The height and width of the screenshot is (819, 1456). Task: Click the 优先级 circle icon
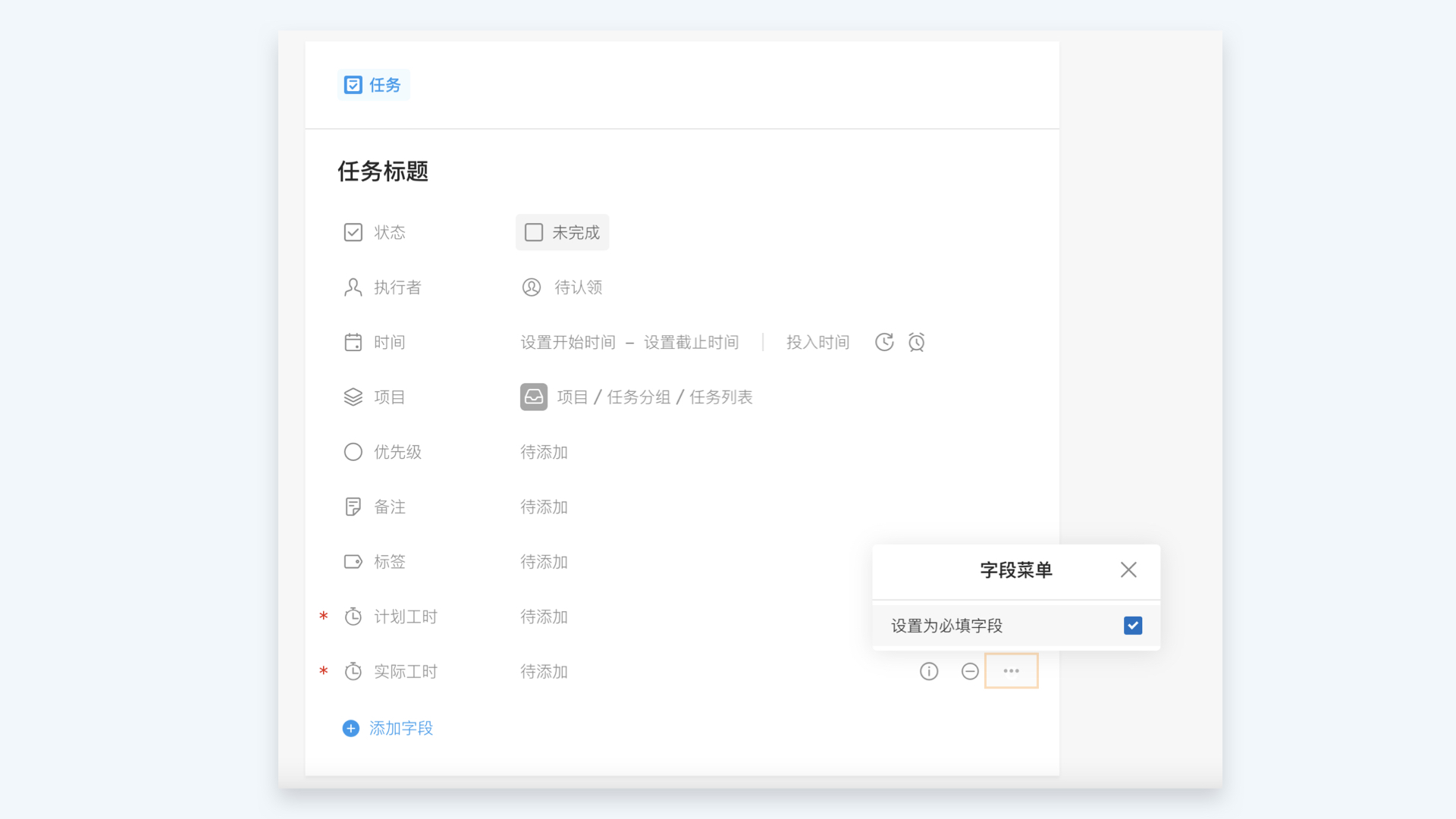(x=353, y=452)
